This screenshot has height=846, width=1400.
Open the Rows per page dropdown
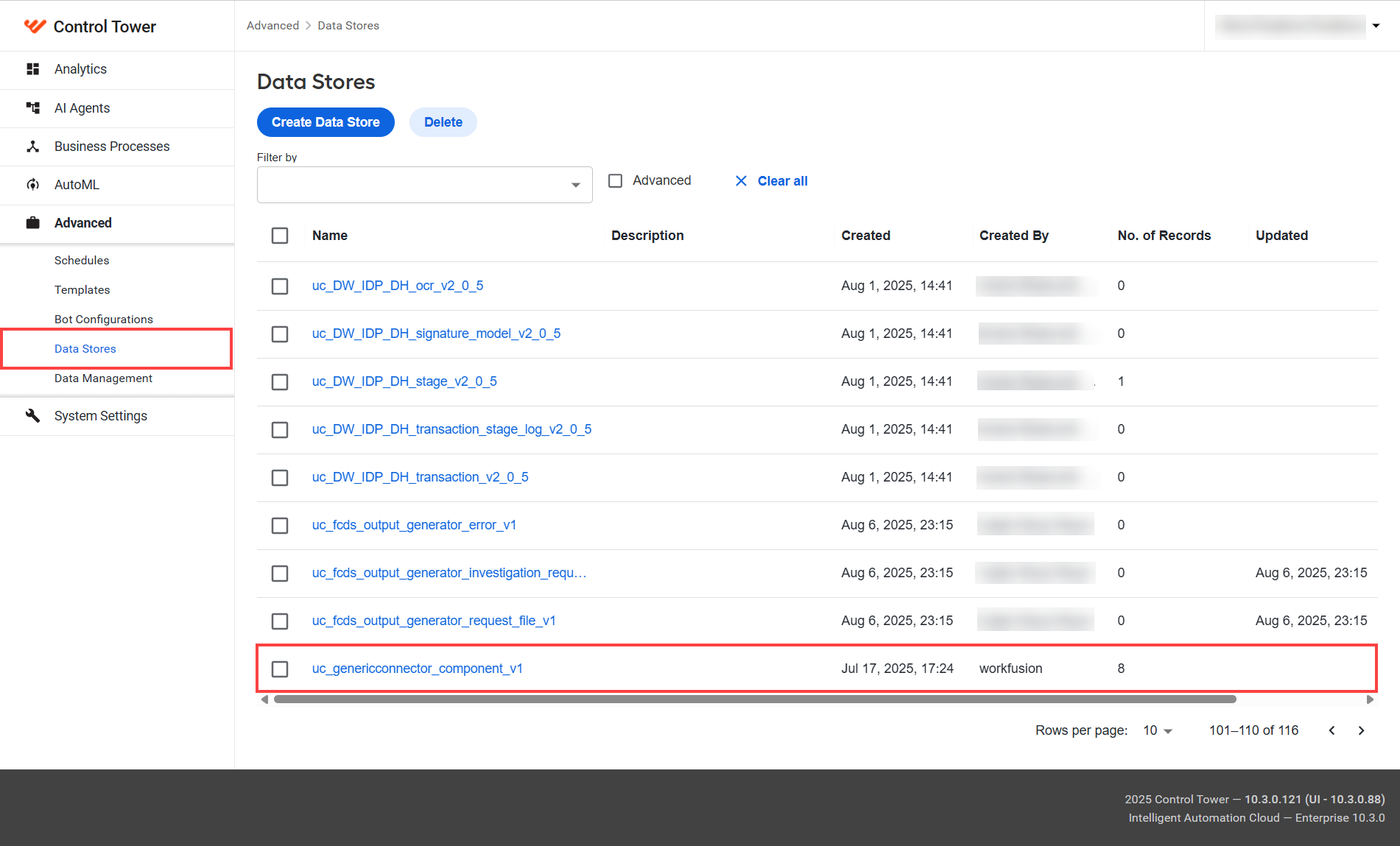pyautogui.click(x=1157, y=730)
